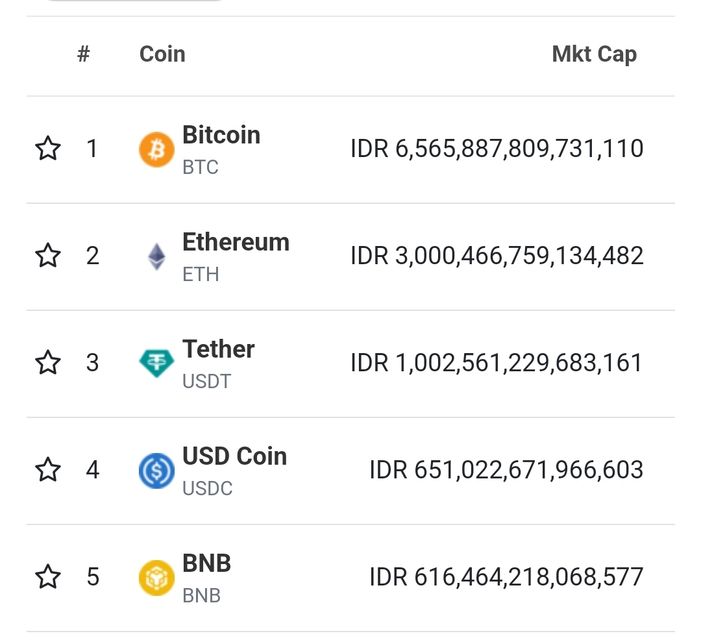Click the Tether green logo icon
The image size is (701, 640).
pos(156,363)
